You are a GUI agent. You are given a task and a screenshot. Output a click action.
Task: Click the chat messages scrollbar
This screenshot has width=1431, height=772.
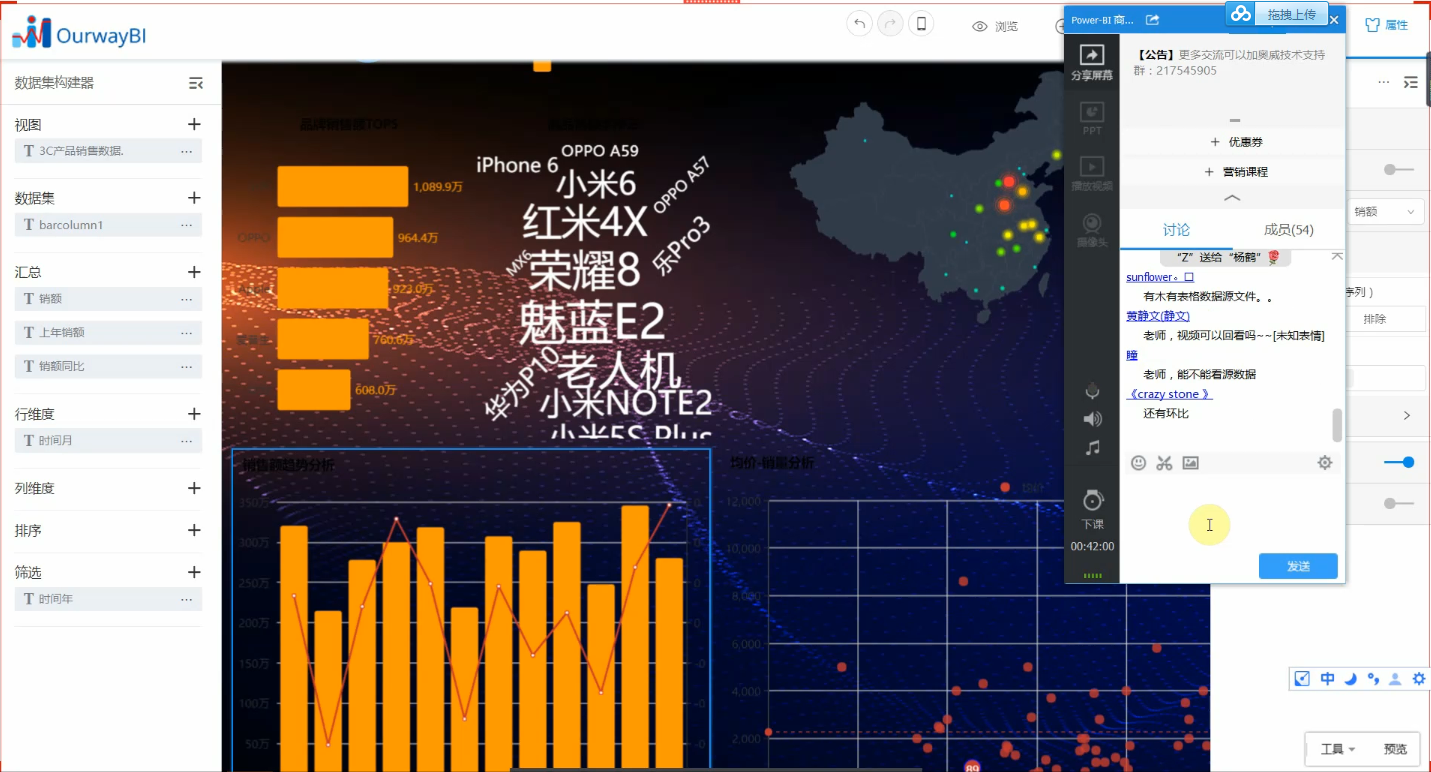coord(1337,425)
